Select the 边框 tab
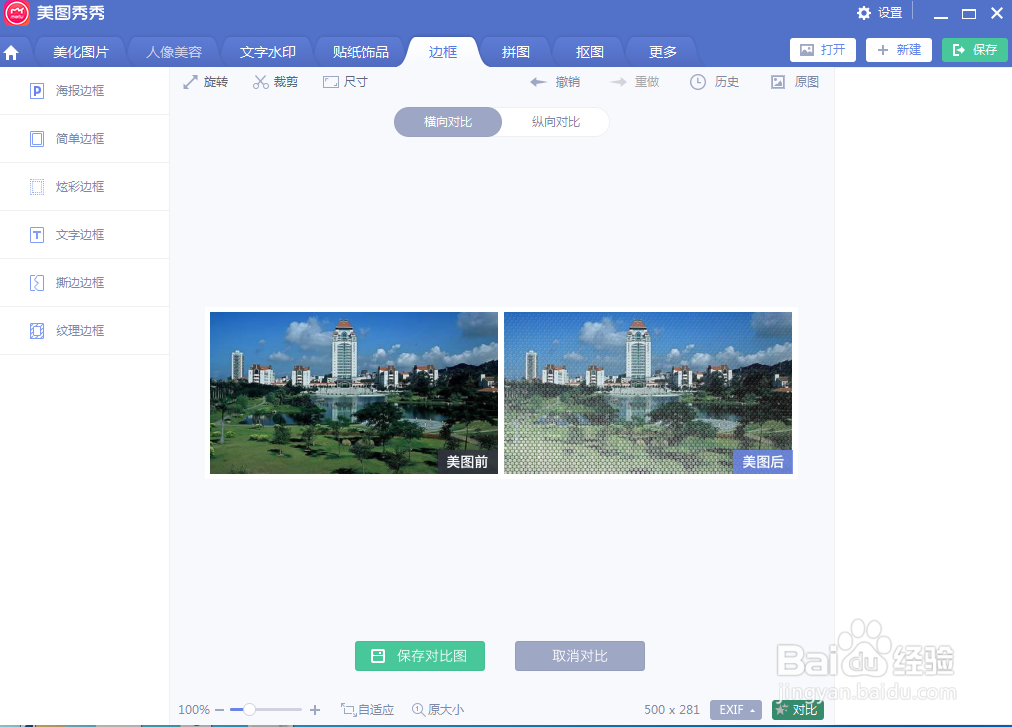 point(443,52)
